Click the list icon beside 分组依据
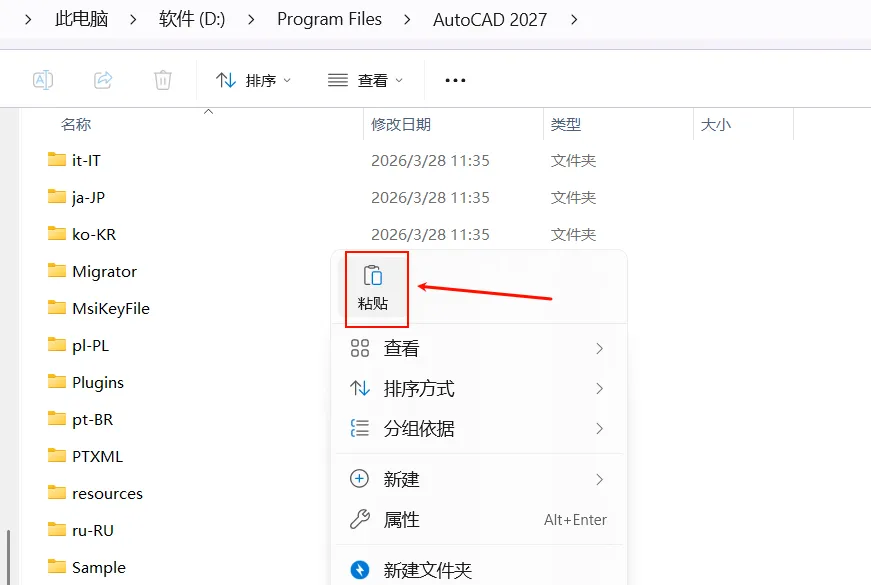 point(360,428)
